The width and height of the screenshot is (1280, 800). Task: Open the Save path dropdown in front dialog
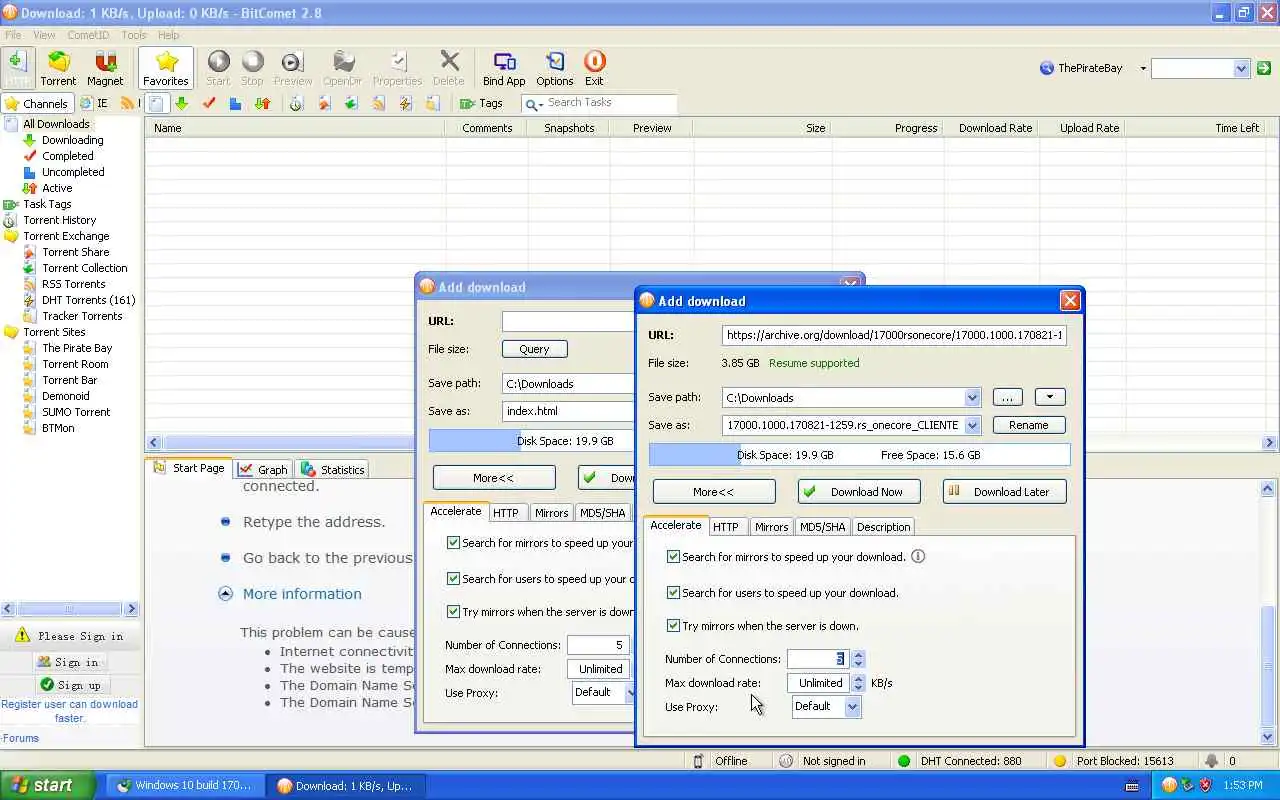(972, 398)
